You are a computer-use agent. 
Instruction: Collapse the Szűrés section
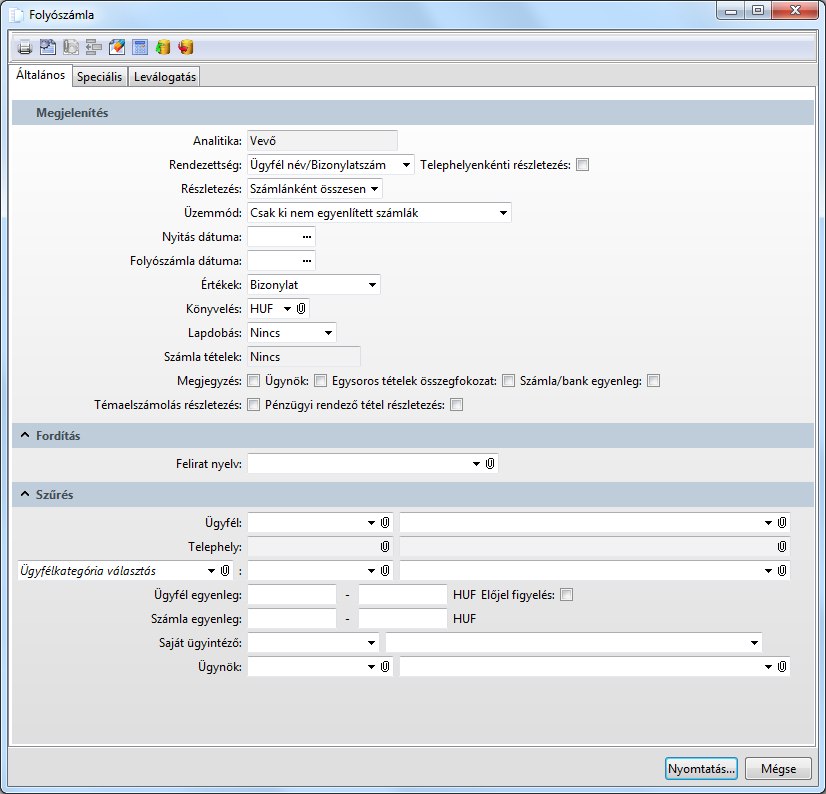click(x=25, y=494)
